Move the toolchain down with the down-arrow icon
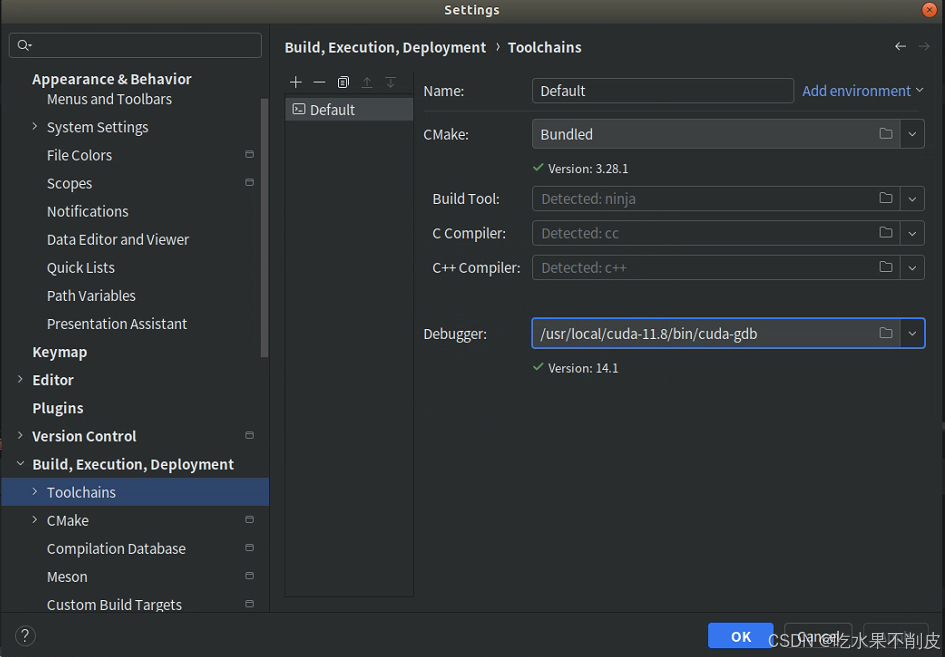 point(391,81)
